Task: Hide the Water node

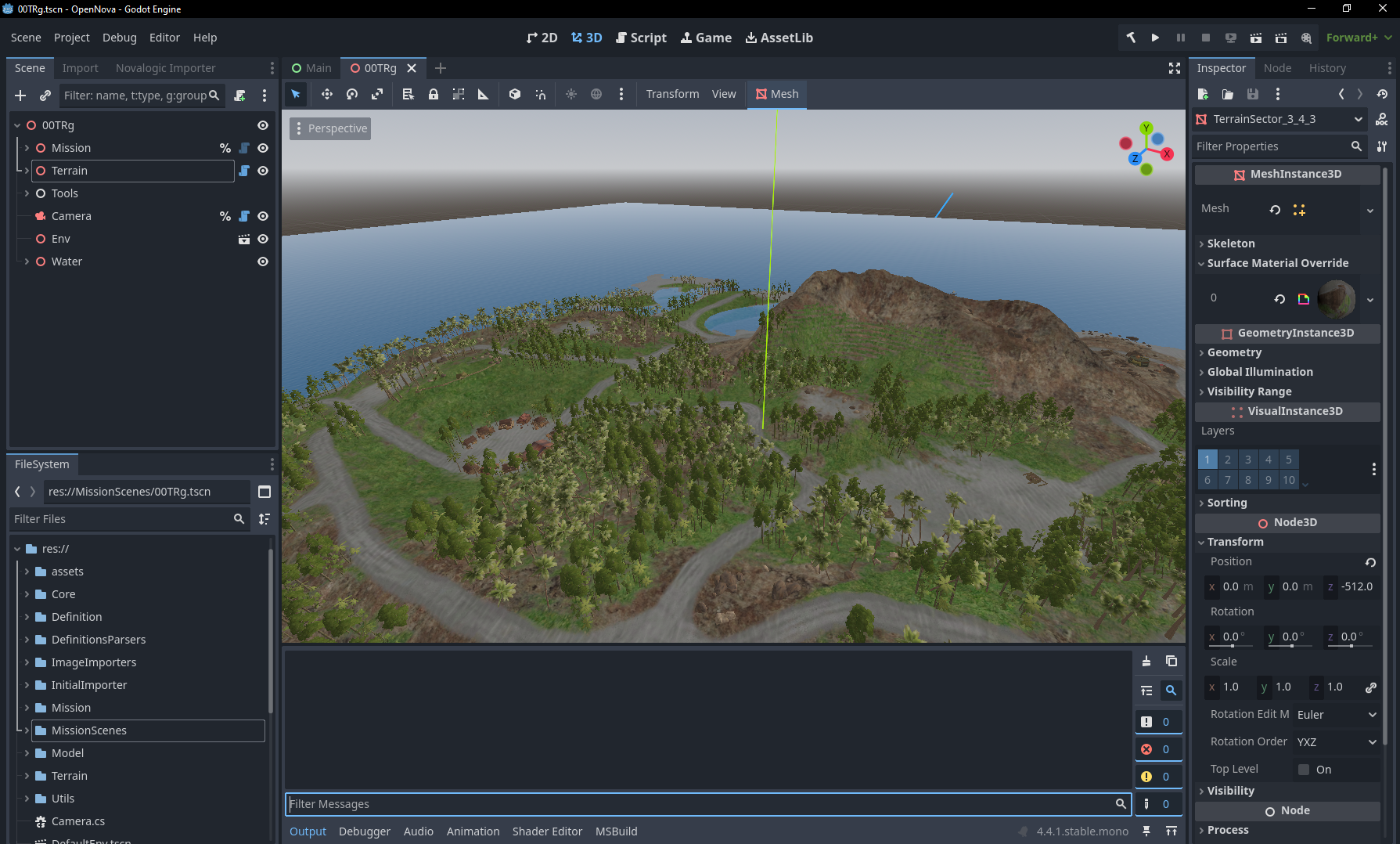Action: point(263,261)
